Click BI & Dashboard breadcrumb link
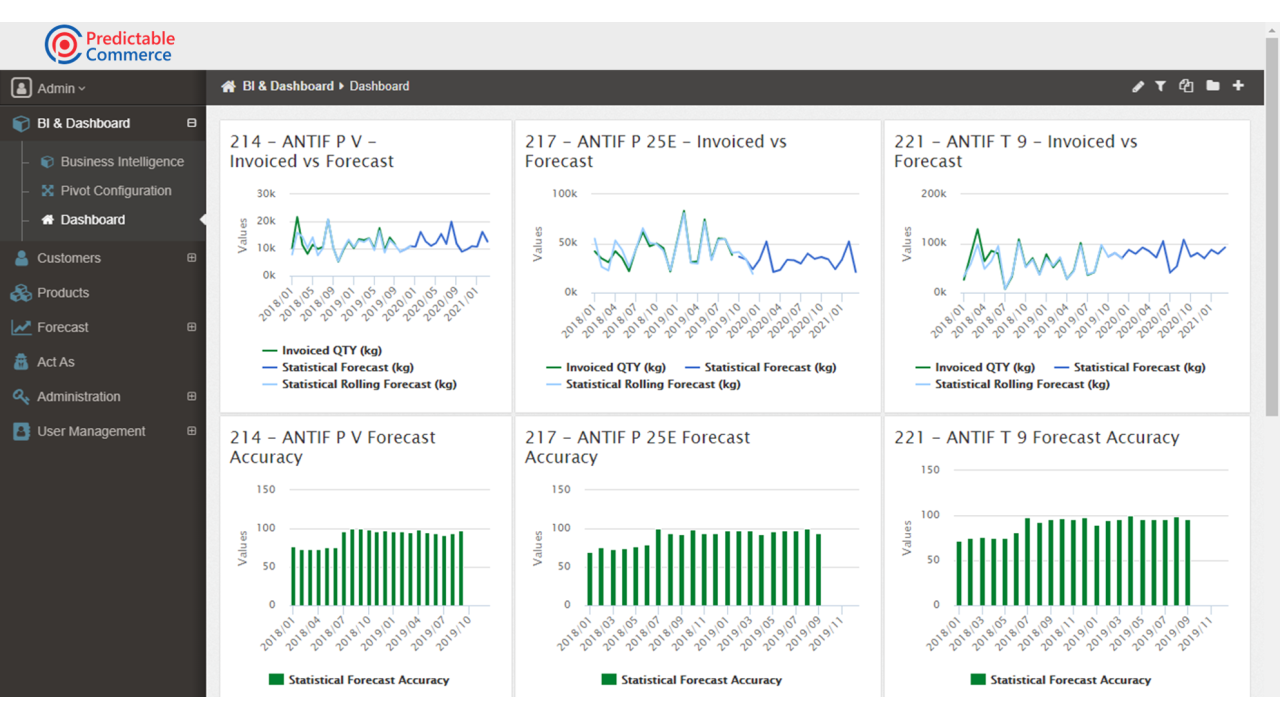Screen dimensions: 1280x720 pos(288,86)
